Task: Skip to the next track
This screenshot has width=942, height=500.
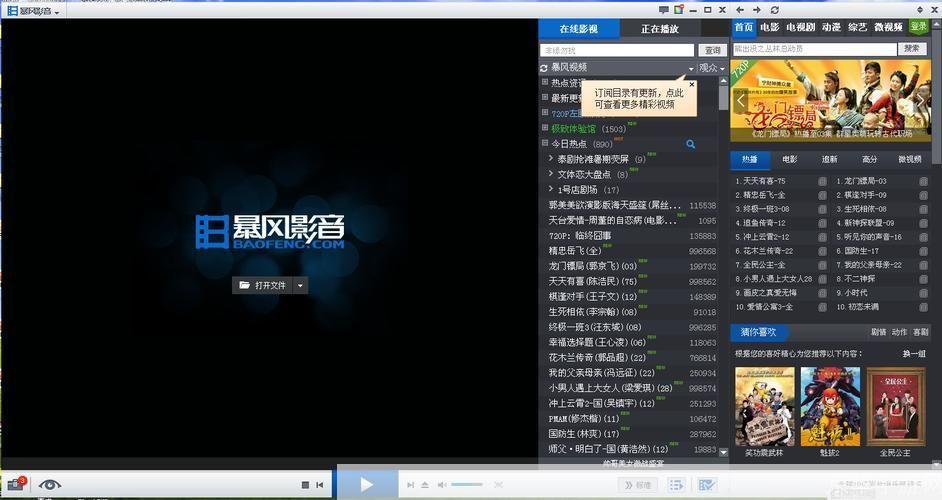Action: pos(410,485)
